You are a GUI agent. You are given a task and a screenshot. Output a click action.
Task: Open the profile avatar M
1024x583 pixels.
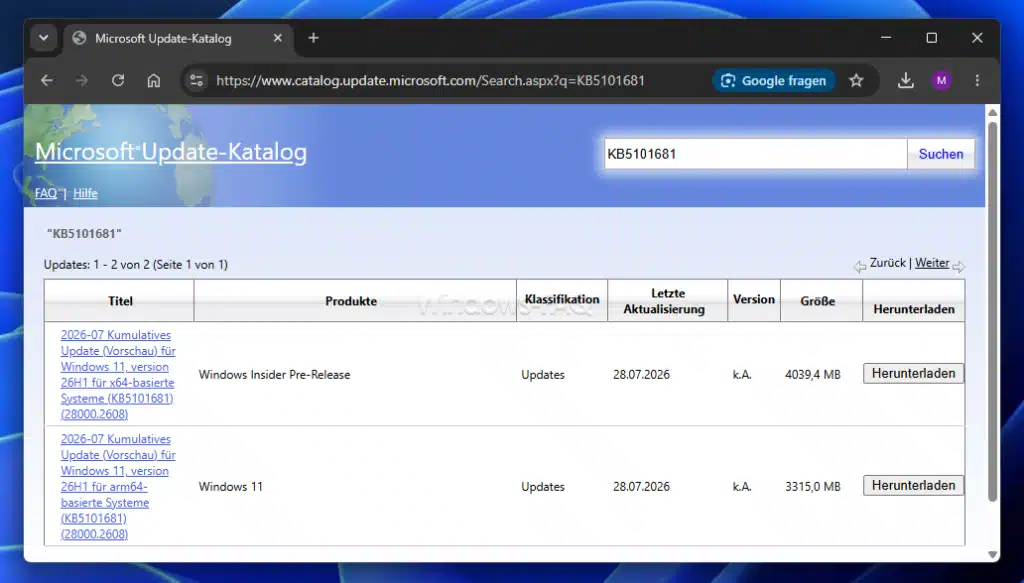point(941,80)
